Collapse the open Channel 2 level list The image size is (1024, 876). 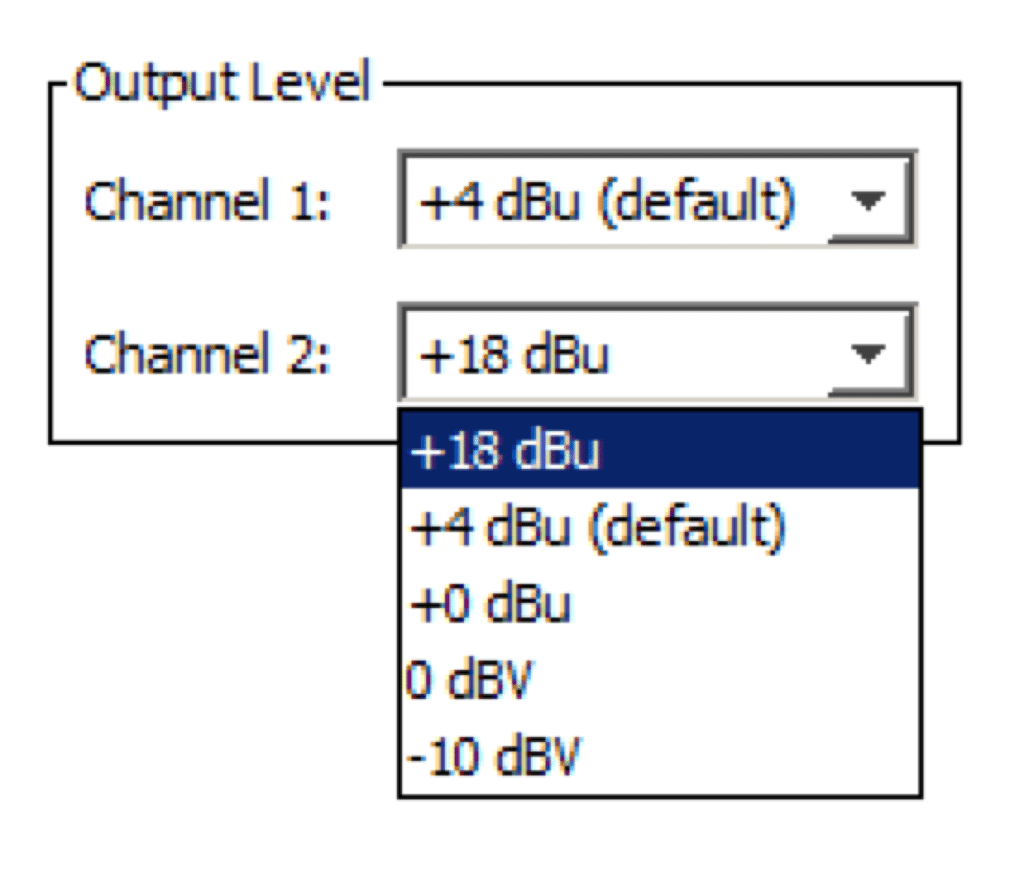tap(869, 353)
